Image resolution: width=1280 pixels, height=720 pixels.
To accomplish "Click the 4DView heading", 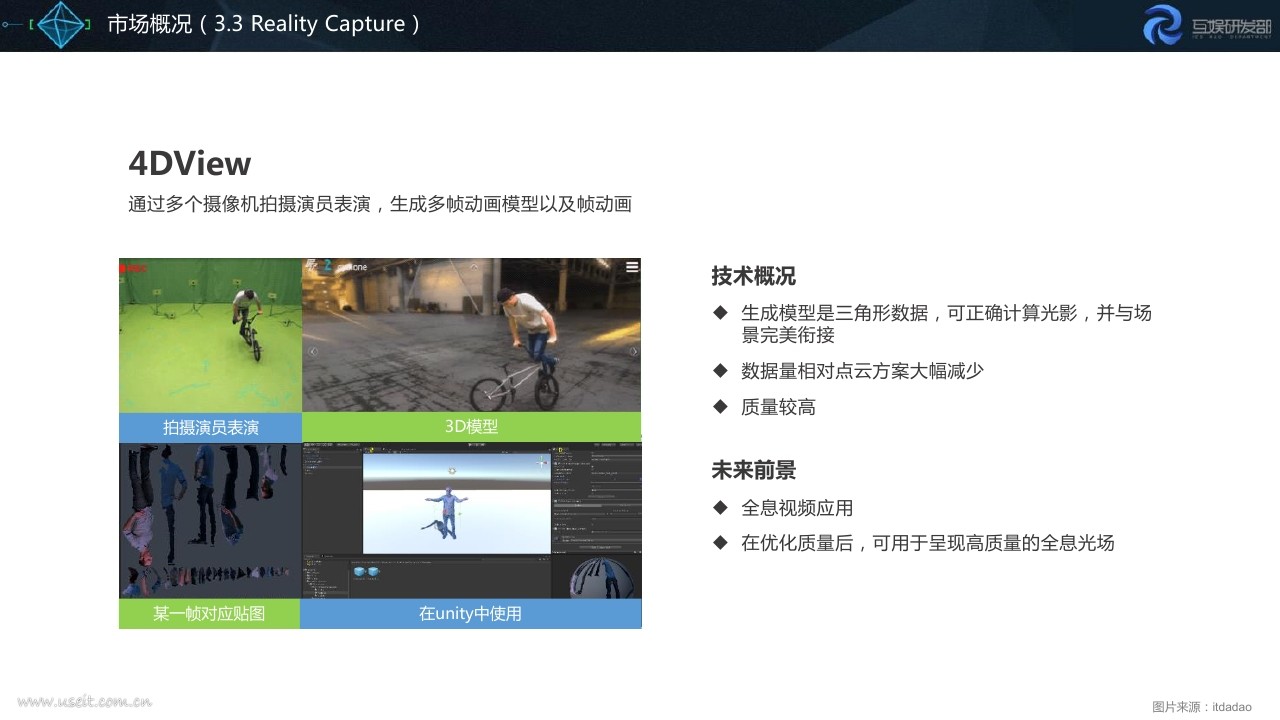I will point(190,164).
